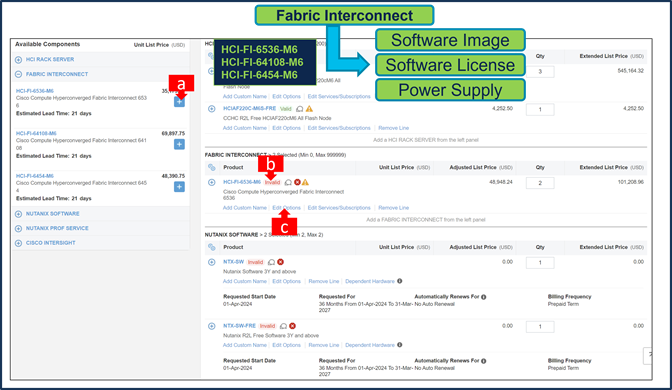Add HCI-FI-64108-M6 with its plus button

[x=179, y=144]
